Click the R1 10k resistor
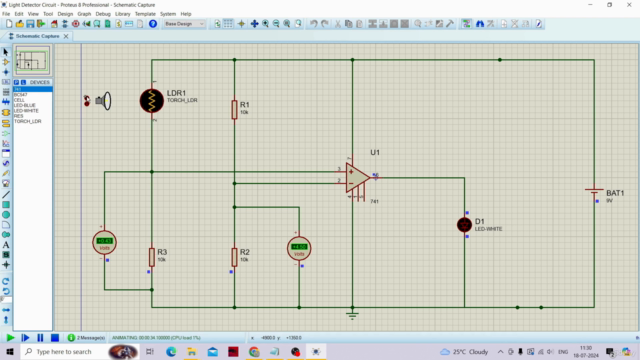This screenshot has height=360, width=640. (x=234, y=109)
